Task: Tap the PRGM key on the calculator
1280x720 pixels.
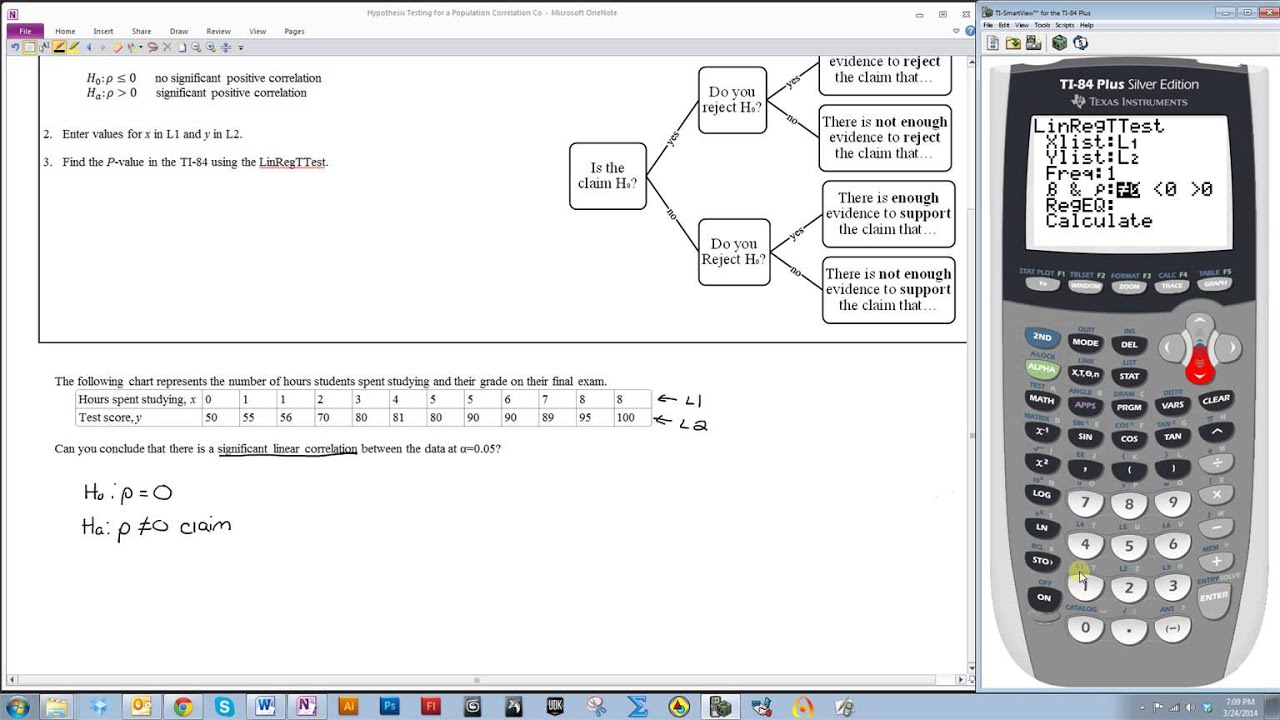Action: (x=1129, y=407)
